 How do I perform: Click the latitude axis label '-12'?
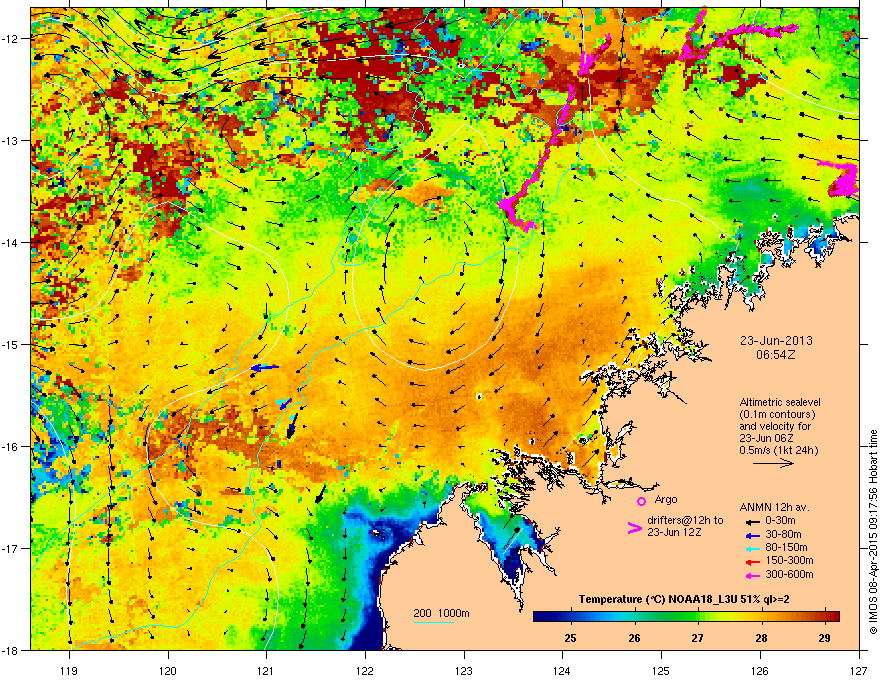pyautogui.click(x=10, y=39)
